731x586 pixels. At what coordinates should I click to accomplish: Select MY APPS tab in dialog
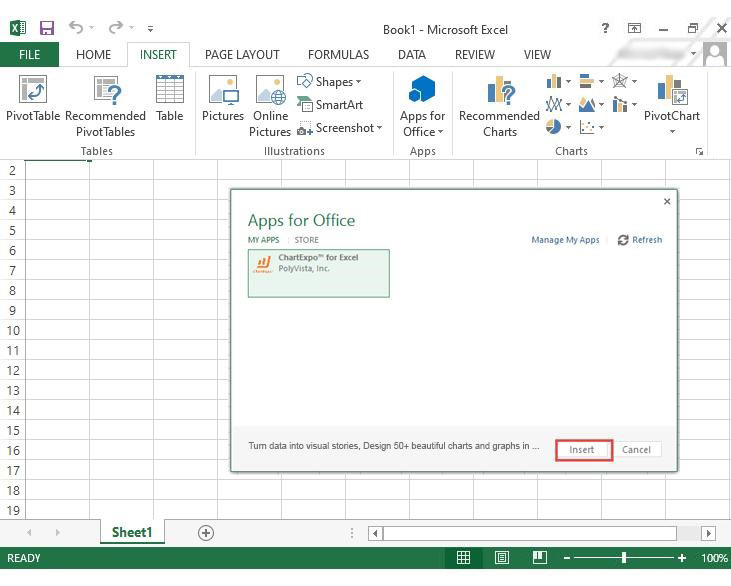(263, 240)
